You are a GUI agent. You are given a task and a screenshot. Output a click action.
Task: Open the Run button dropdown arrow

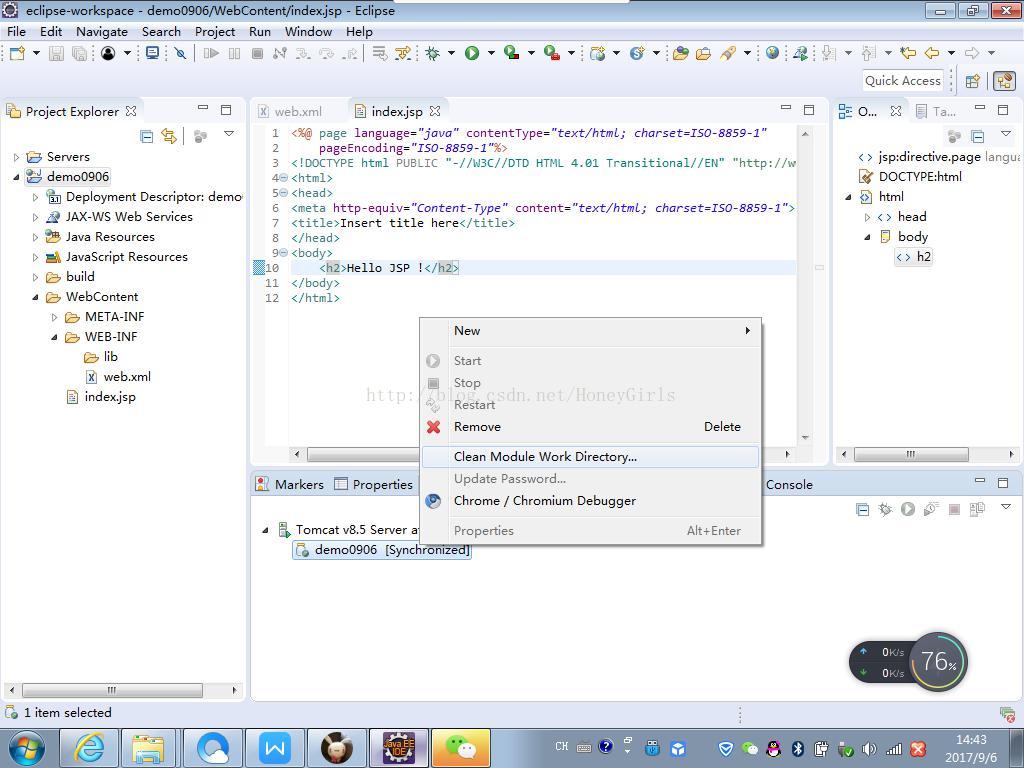click(491, 53)
